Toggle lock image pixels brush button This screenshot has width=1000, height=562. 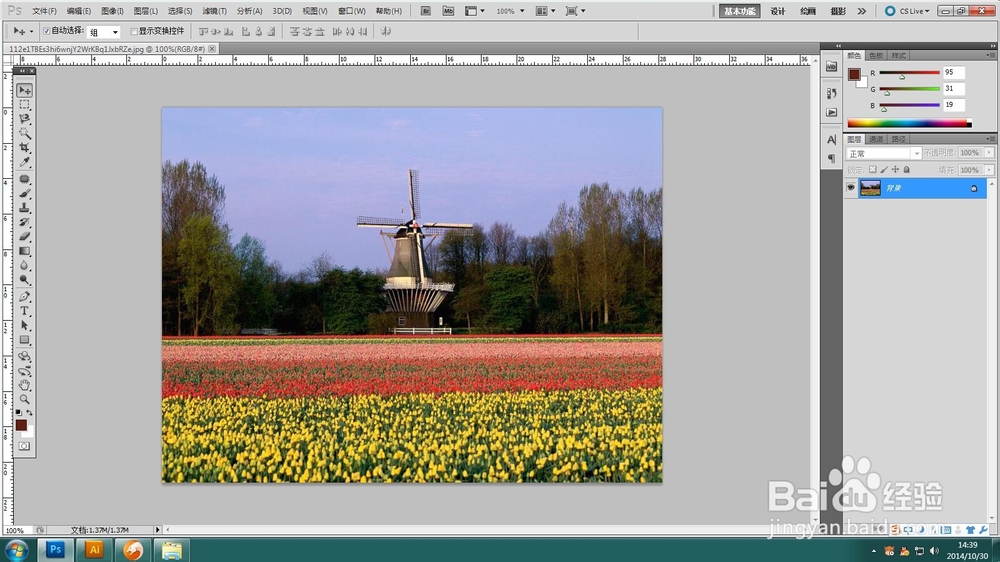(884, 170)
